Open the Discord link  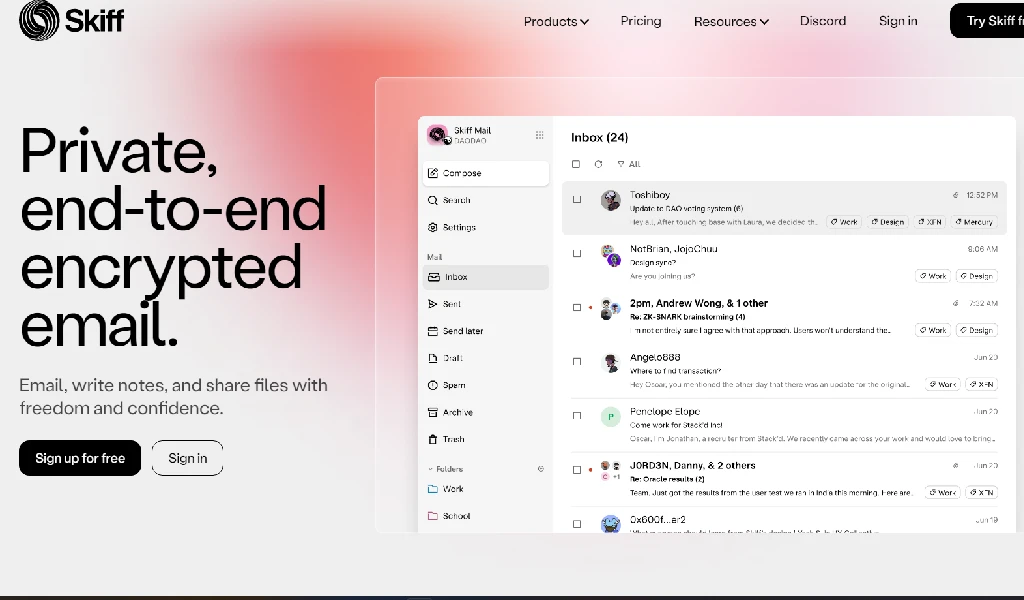[823, 21]
